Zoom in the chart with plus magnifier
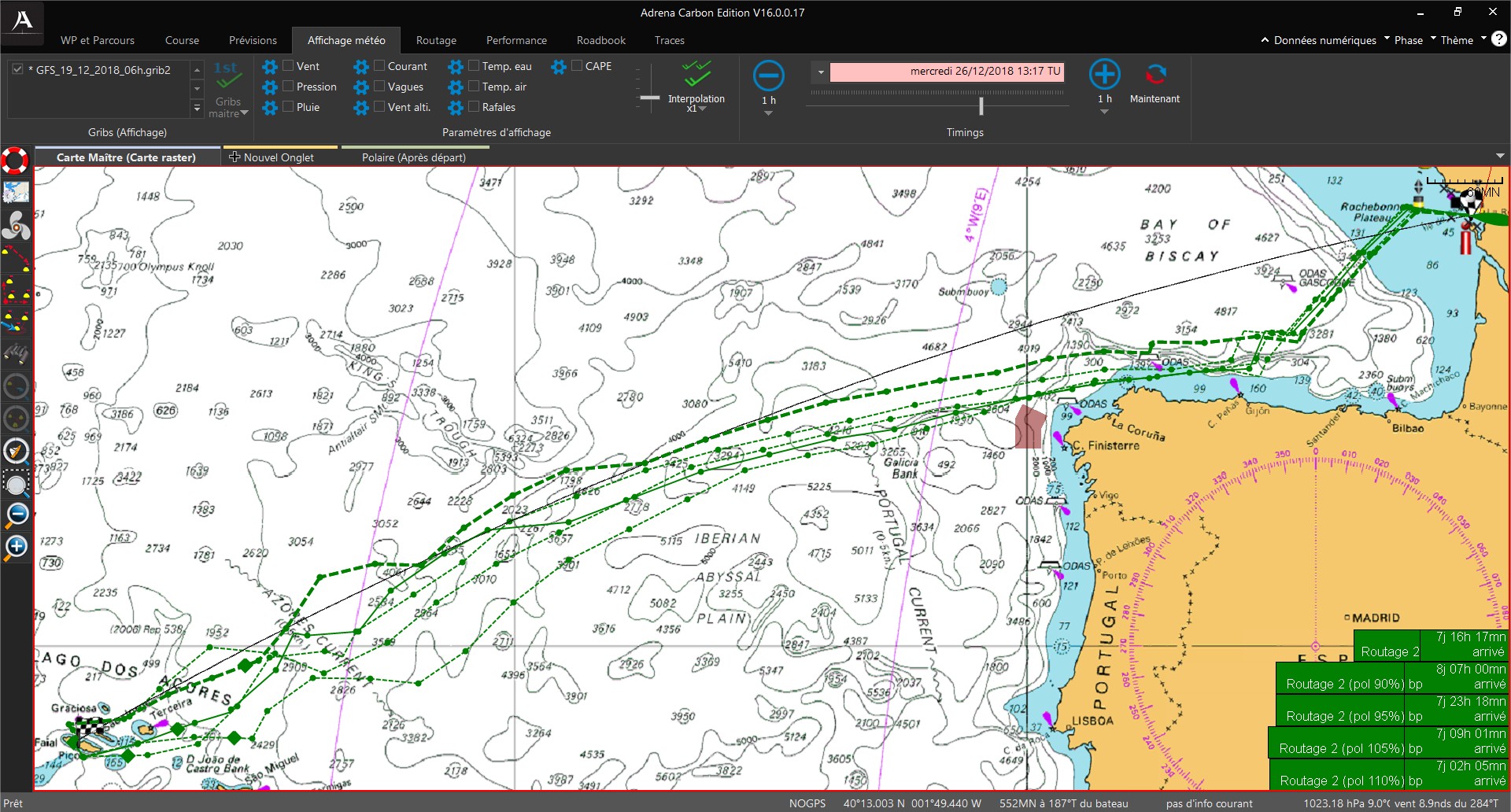The width and height of the screenshot is (1511, 812). point(16,547)
